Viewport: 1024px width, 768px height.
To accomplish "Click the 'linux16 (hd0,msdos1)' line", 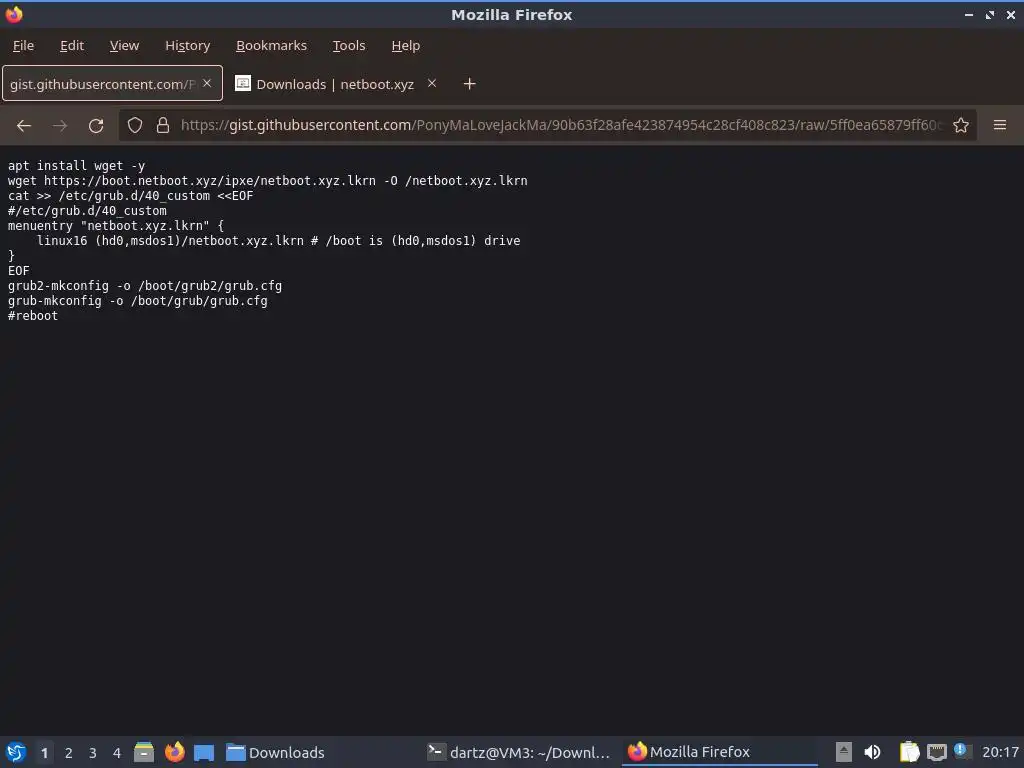I will (x=279, y=241).
